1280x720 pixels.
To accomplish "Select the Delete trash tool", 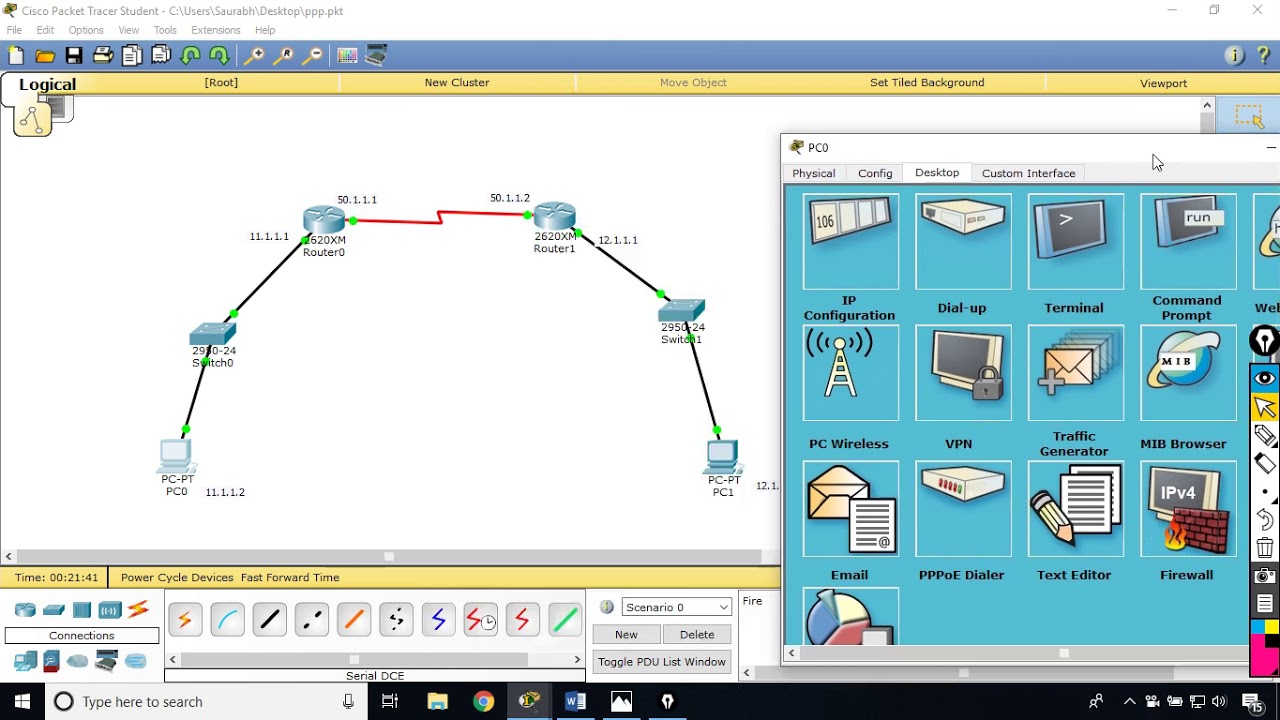I will (x=1265, y=547).
